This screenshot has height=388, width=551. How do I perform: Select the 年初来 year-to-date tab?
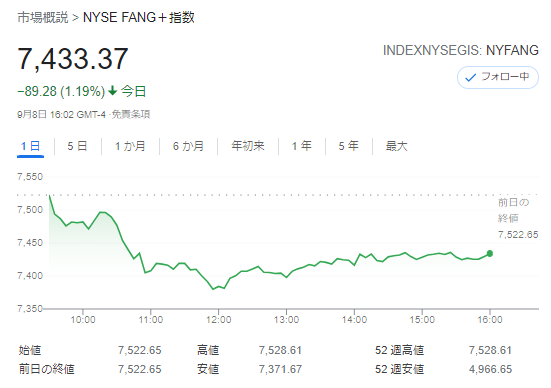point(248,146)
